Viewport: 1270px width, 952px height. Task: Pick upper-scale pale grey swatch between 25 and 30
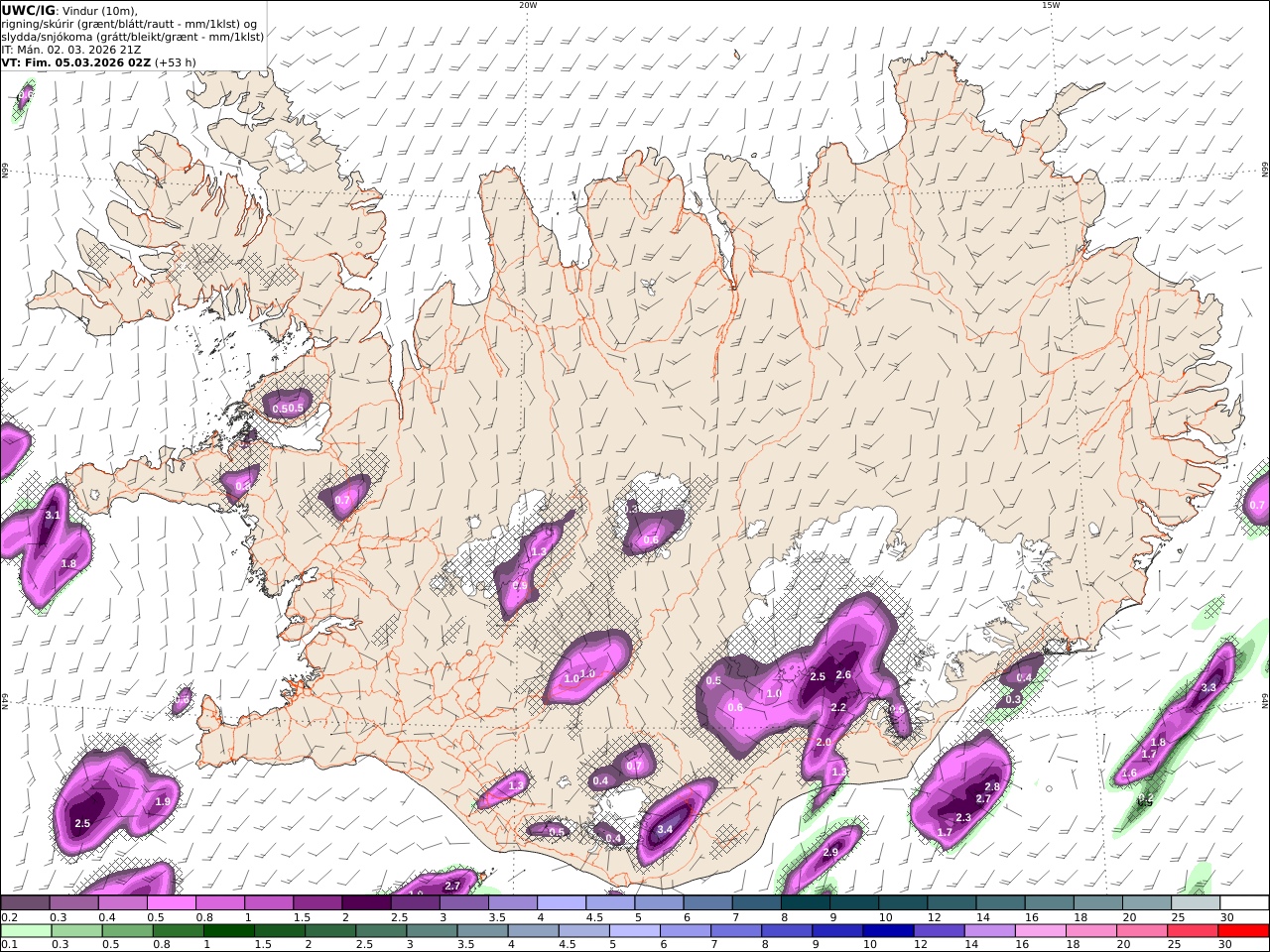(1195, 902)
